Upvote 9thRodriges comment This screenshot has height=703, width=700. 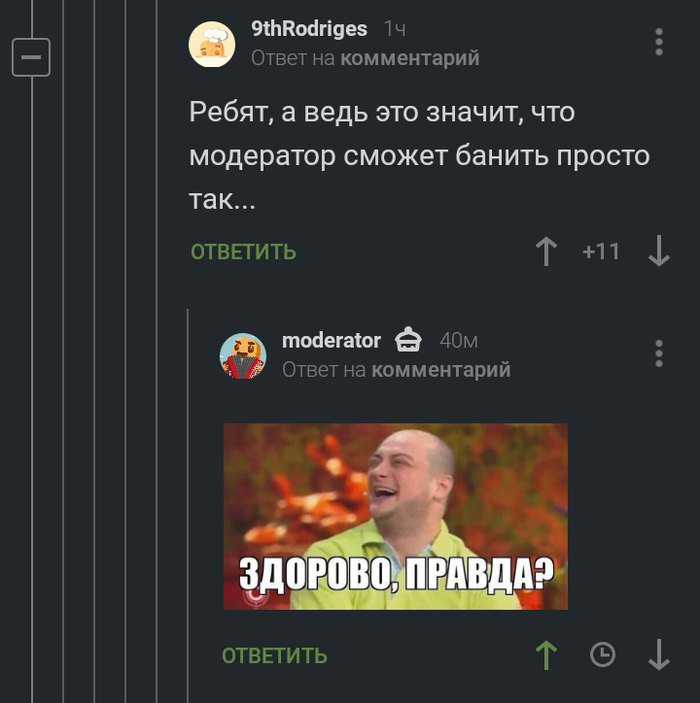(x=546, y=251)
